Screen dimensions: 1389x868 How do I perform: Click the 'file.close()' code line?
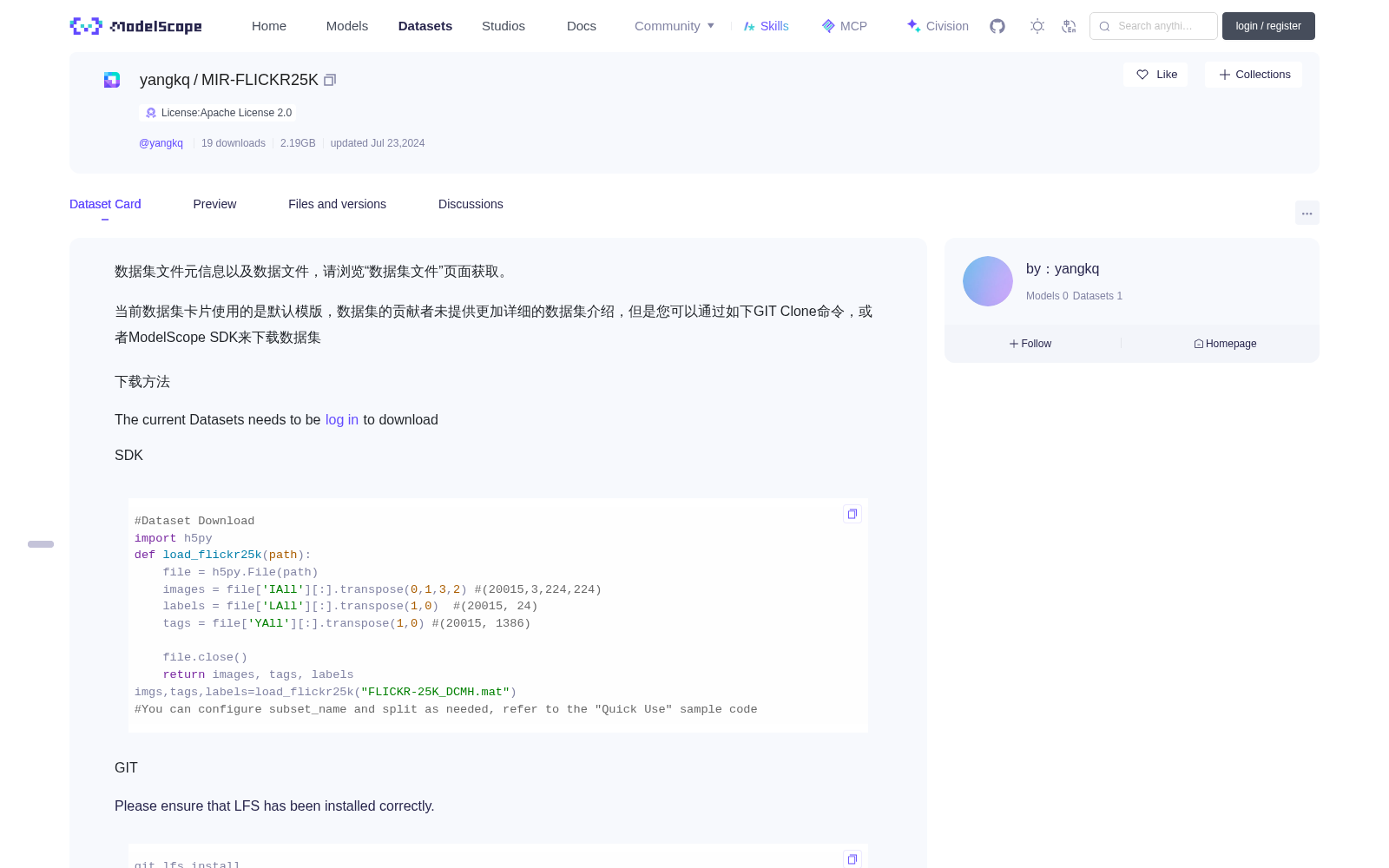tap(205, 658)
